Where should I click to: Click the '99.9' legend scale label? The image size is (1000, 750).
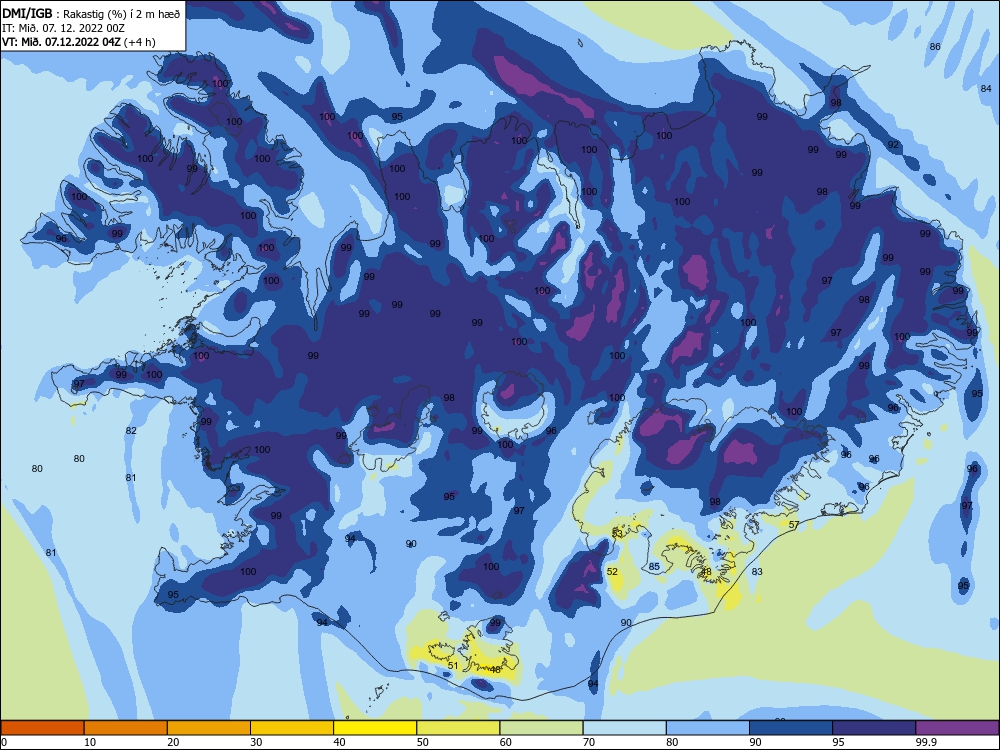coord(925,742)
